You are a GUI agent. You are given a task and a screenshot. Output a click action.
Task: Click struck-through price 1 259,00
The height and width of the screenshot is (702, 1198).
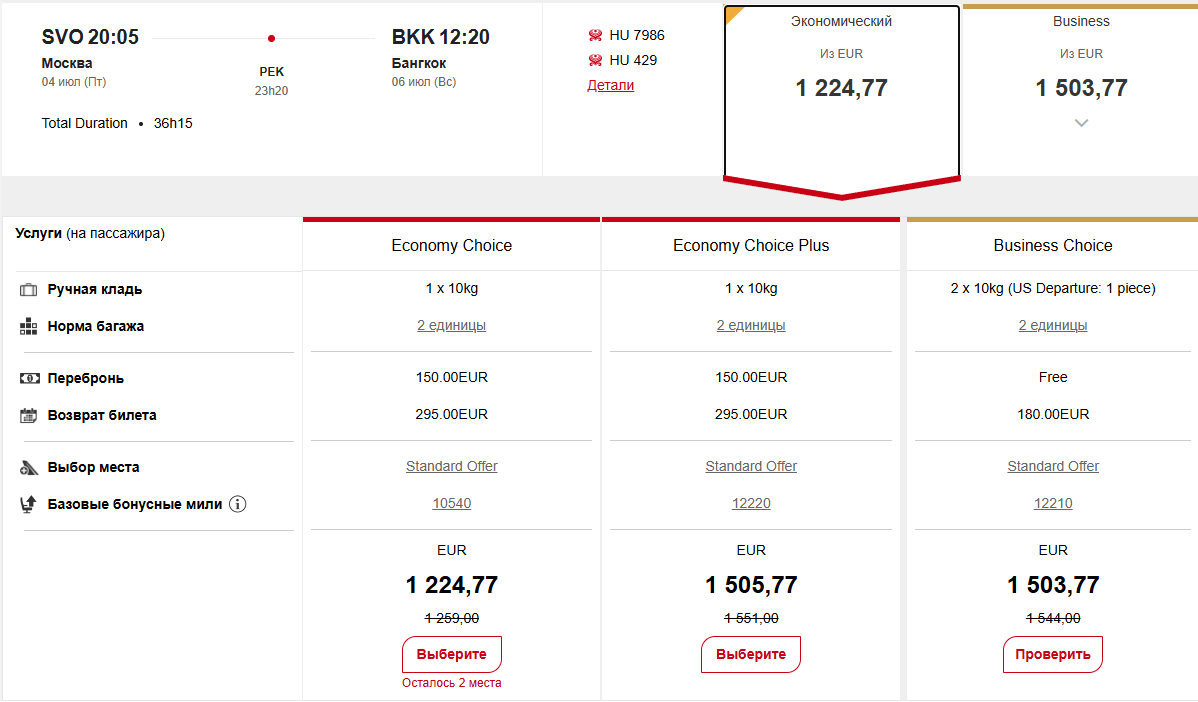452,618
